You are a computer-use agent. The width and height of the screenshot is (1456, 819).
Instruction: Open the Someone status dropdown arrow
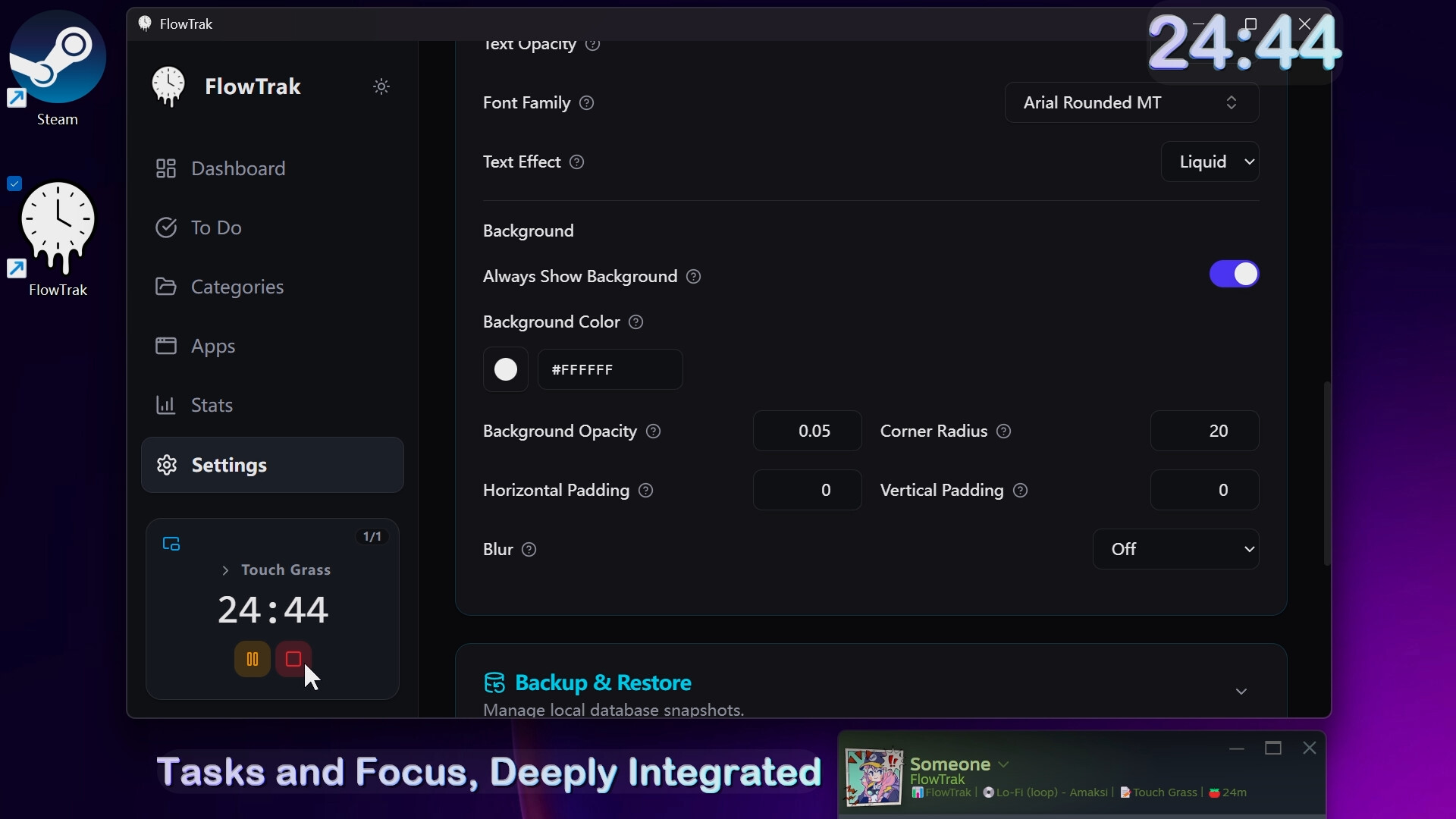pyautogui.click(x=1004, y=764)
